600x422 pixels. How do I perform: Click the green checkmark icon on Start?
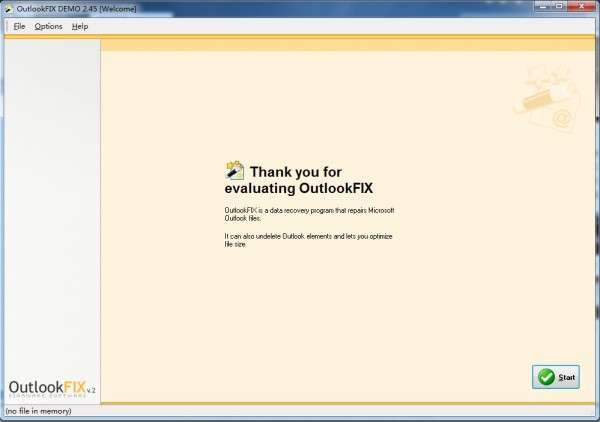pos(546,377)
